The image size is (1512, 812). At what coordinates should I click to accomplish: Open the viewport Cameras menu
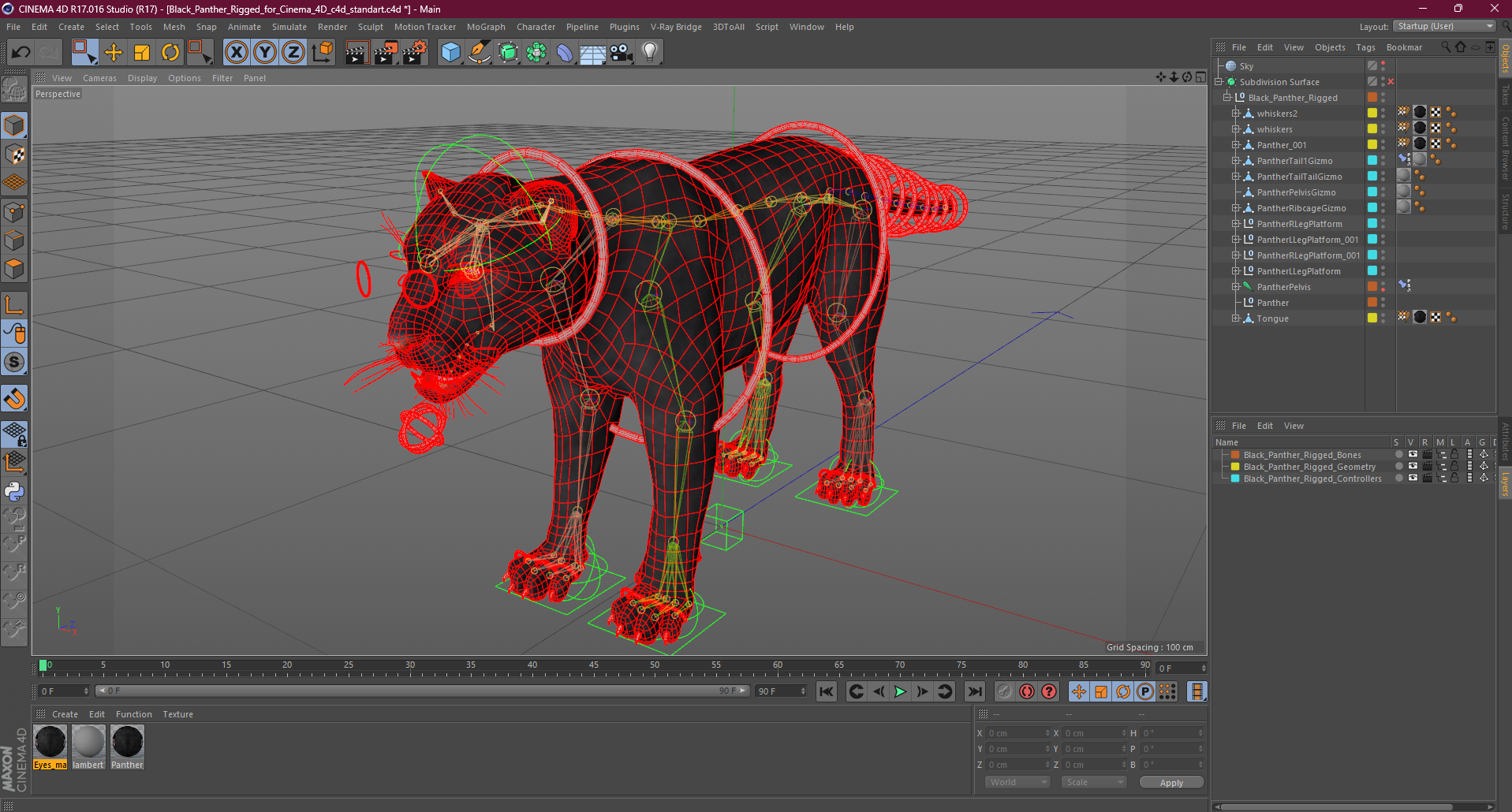pos(99,78)
